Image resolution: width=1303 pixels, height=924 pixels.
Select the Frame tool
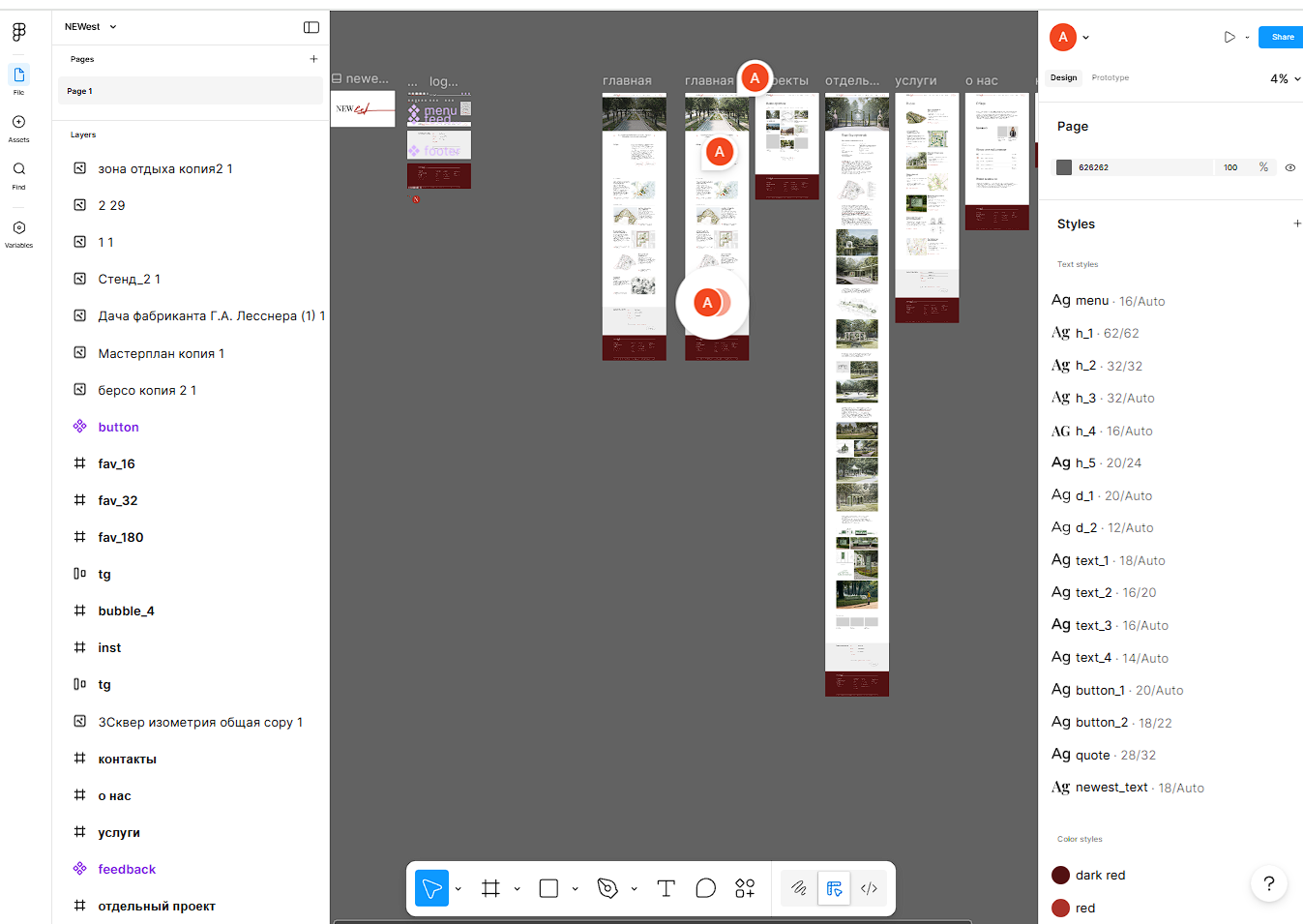pyautogui.click(x=490, y=888)
